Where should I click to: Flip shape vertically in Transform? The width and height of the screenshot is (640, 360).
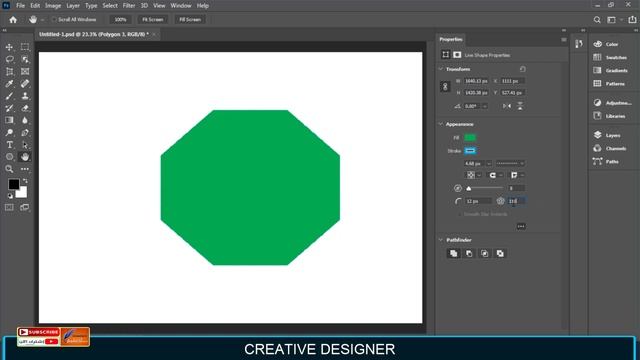click(520, 106)
